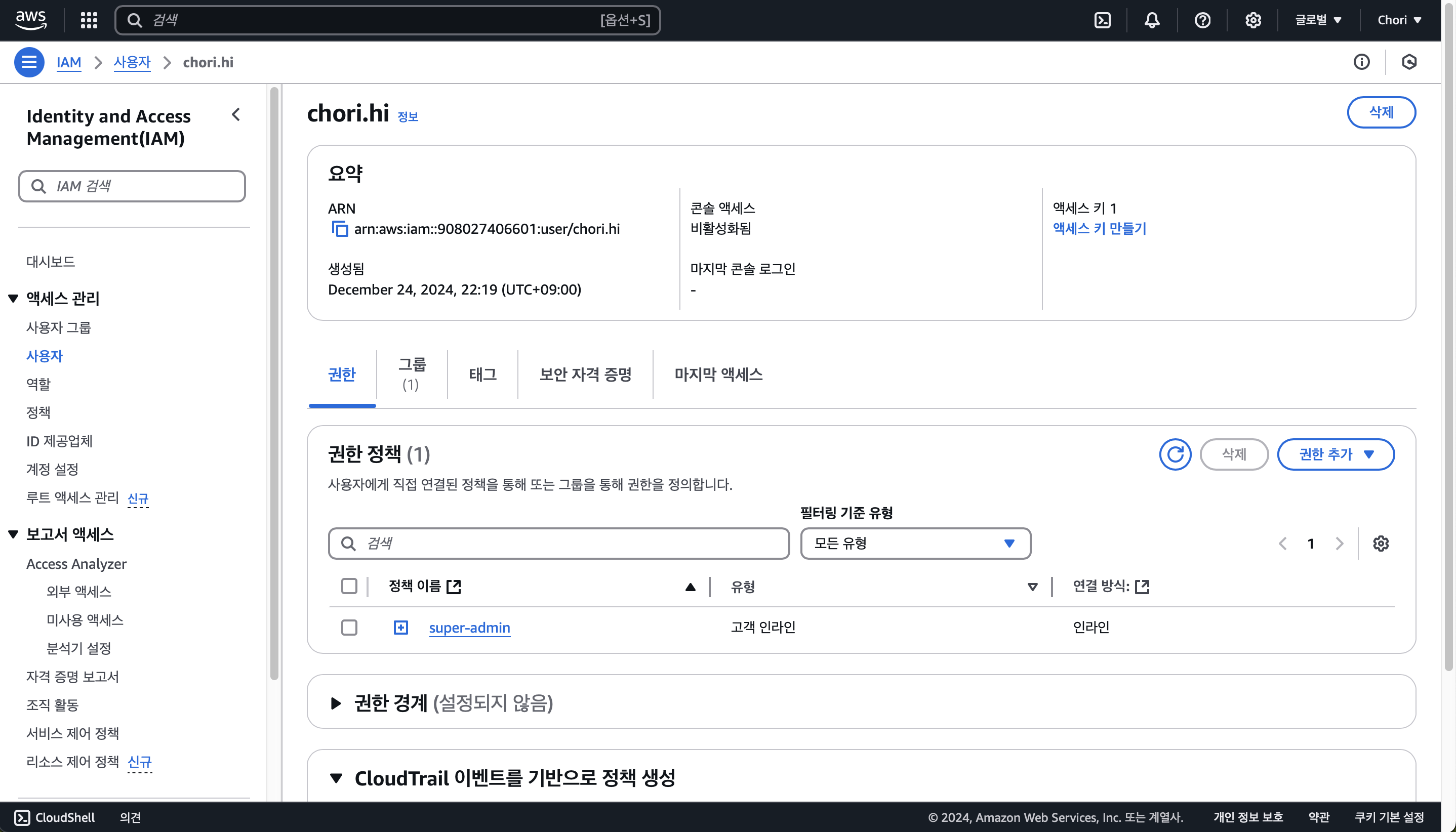Open the 모든 유형 filter type dropdown

pos(915,544)
